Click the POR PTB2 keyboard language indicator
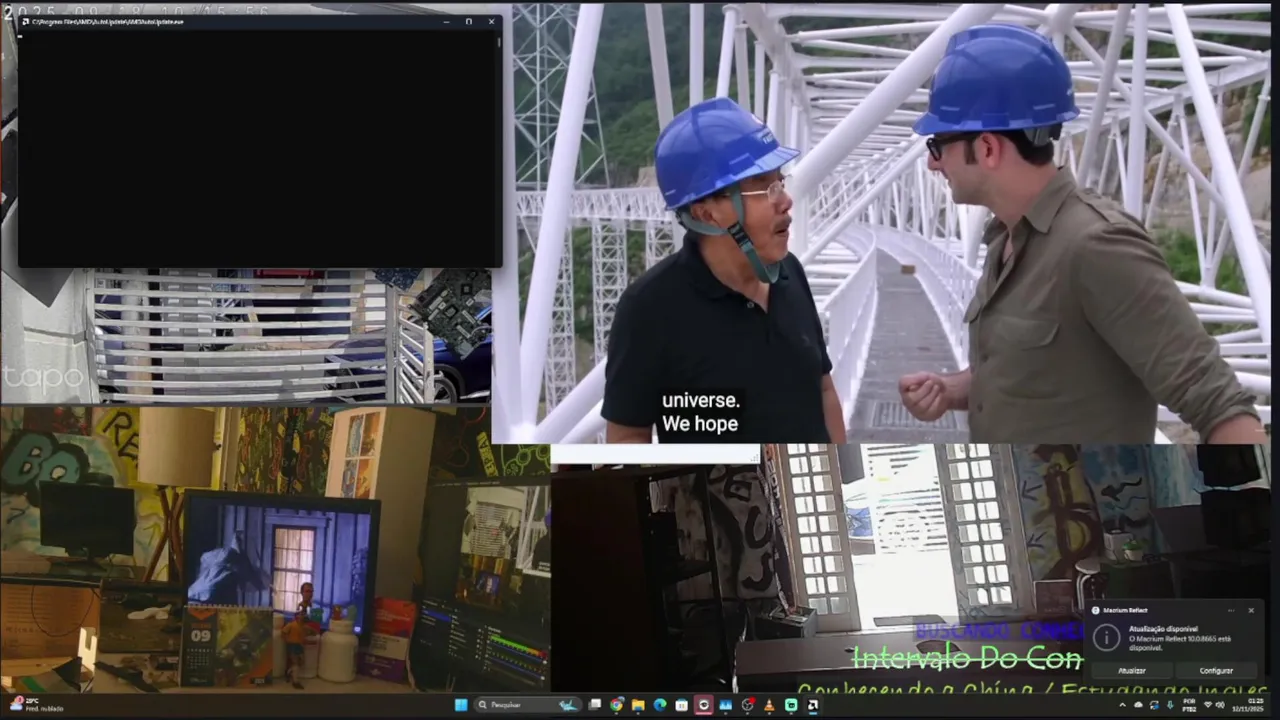 point(1190,705)
